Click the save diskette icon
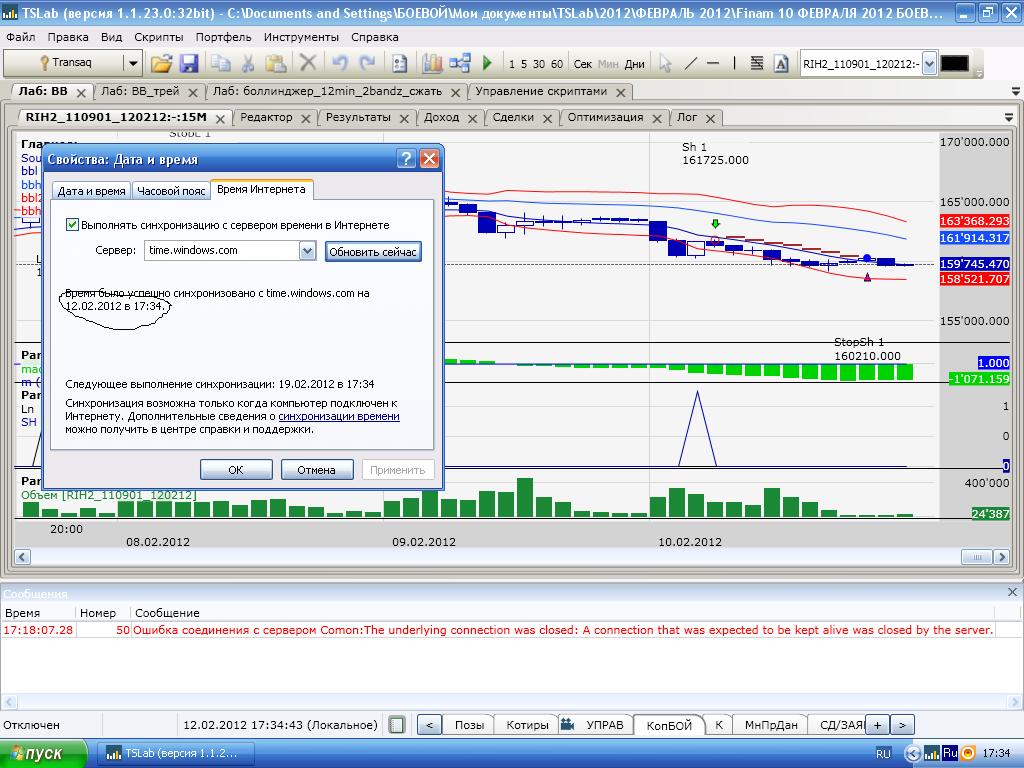1024x768 pixels. (188, 63)
